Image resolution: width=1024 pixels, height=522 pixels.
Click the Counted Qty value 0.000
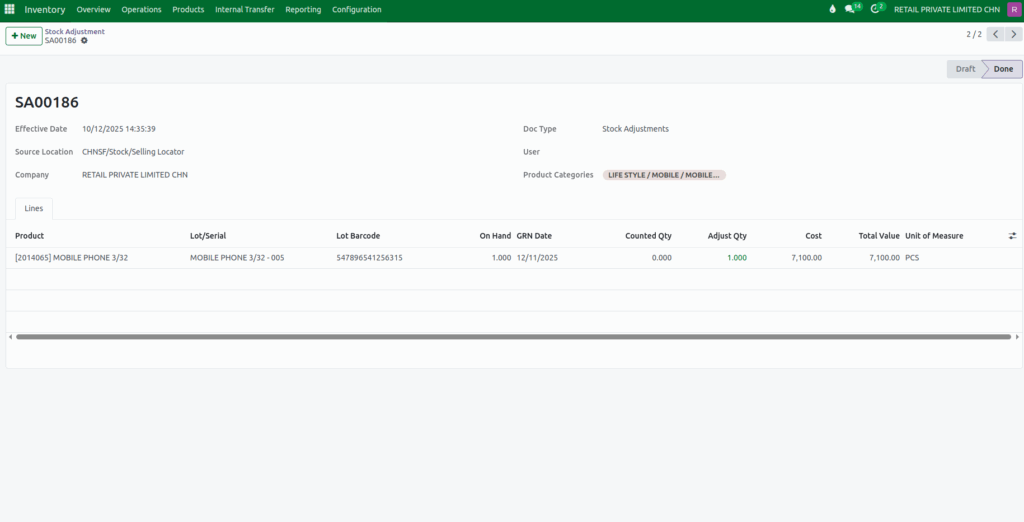[661, 258]
